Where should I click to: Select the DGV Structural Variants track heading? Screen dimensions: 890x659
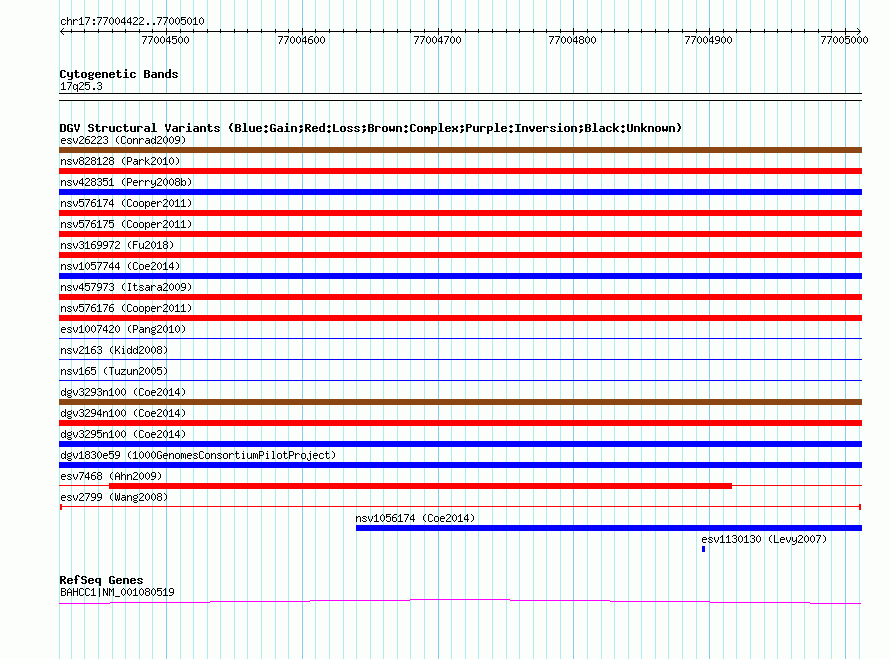click(x=370, y=128)
